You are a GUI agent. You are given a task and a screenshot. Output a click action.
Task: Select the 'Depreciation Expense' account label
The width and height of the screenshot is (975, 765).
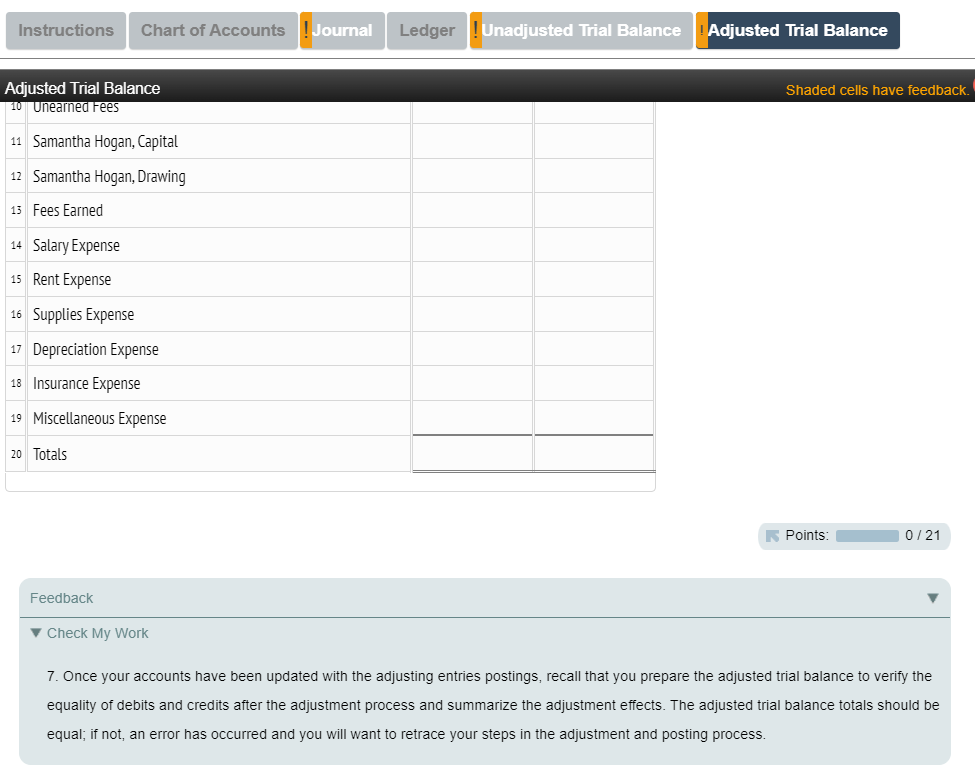tap(95, 350)
